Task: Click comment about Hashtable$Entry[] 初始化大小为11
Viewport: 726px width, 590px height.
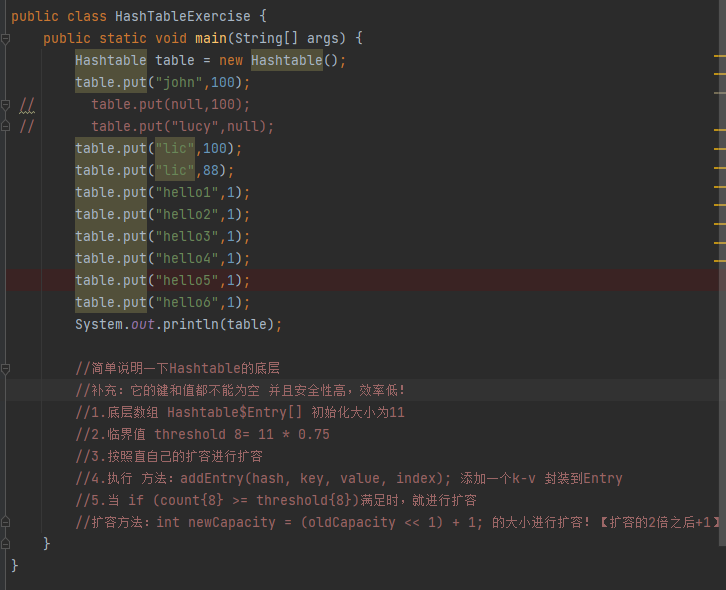Action: 240,413
